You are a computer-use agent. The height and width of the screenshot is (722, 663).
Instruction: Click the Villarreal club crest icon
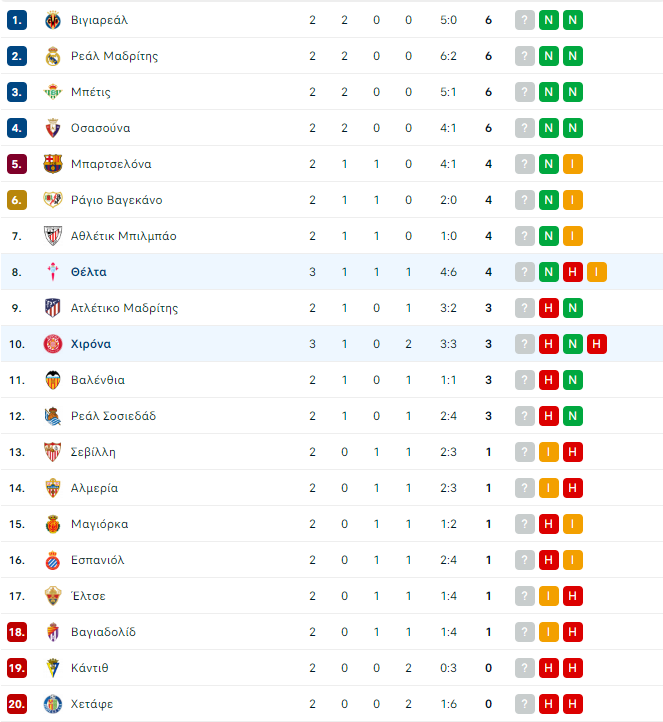53,20
